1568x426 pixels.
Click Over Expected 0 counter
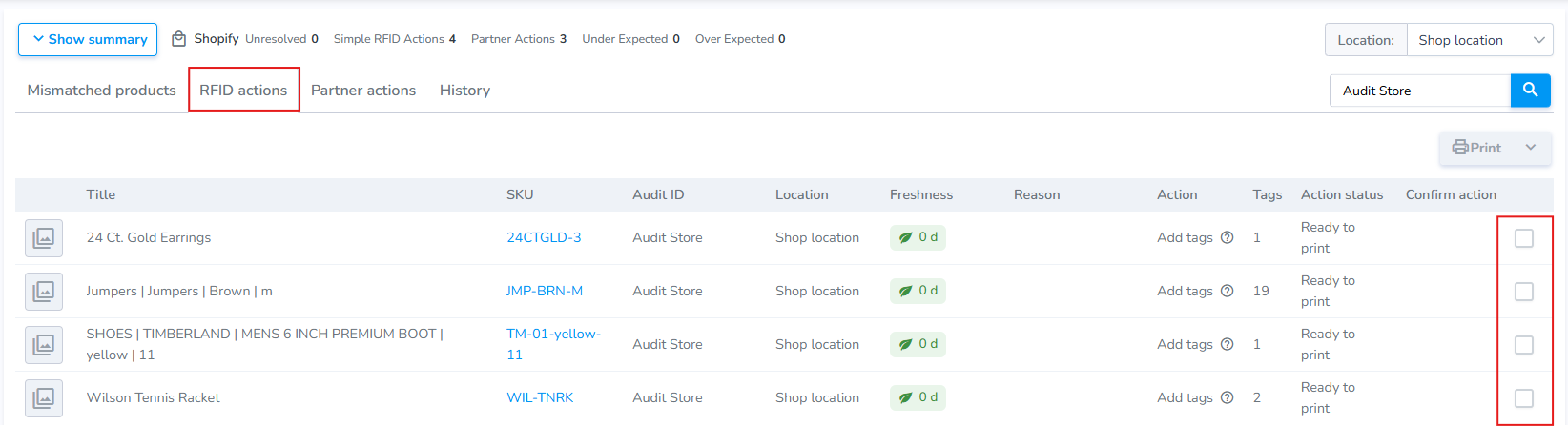point(740,39)
